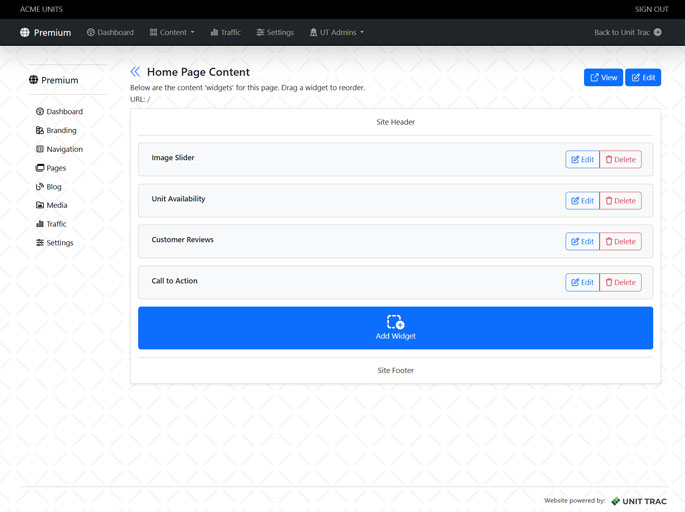Select Traffic in the top navigation bar
The width and height of the screenshot is (685, 512).
pos(225,33)
